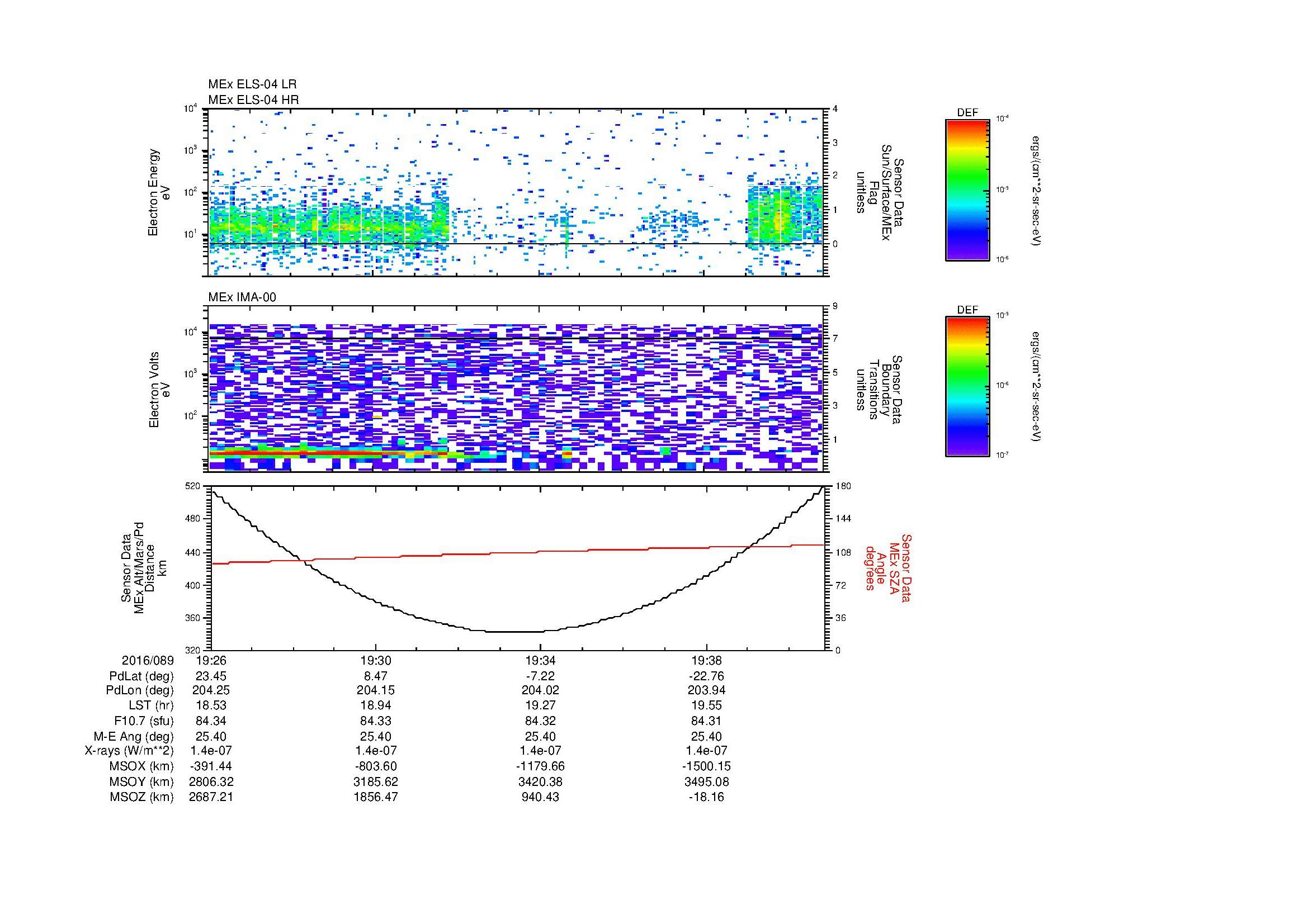The width and height of the screenshot is (1308, 924).
Task: Click the time tick label '19:38'
Action: point(706,660)
